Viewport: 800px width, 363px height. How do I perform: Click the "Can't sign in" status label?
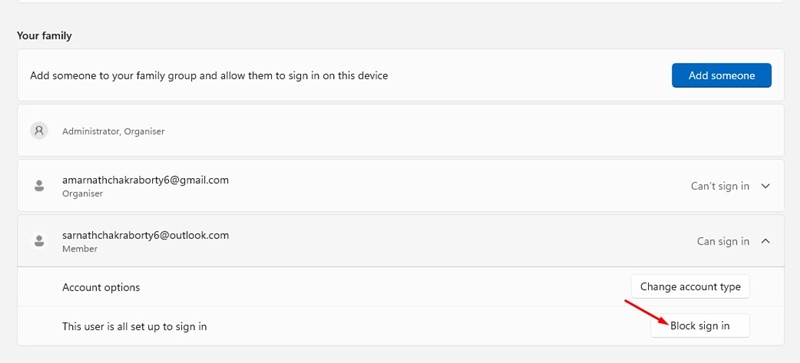(720, 186)
